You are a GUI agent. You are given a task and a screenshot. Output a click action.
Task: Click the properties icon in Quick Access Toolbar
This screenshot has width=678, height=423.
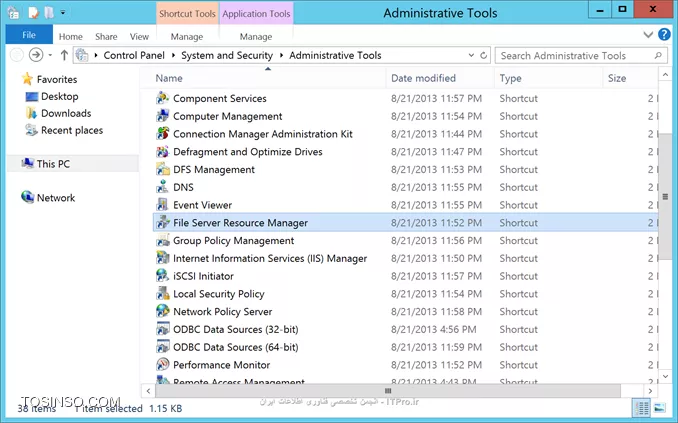pos(33,13)
